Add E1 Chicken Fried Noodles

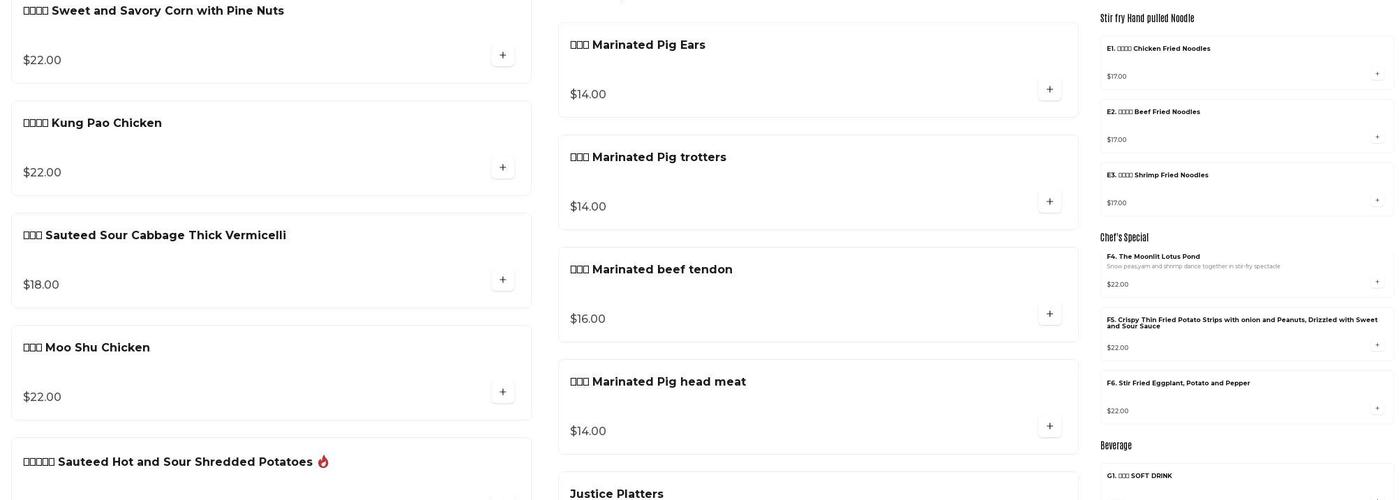coord(1377,74)
